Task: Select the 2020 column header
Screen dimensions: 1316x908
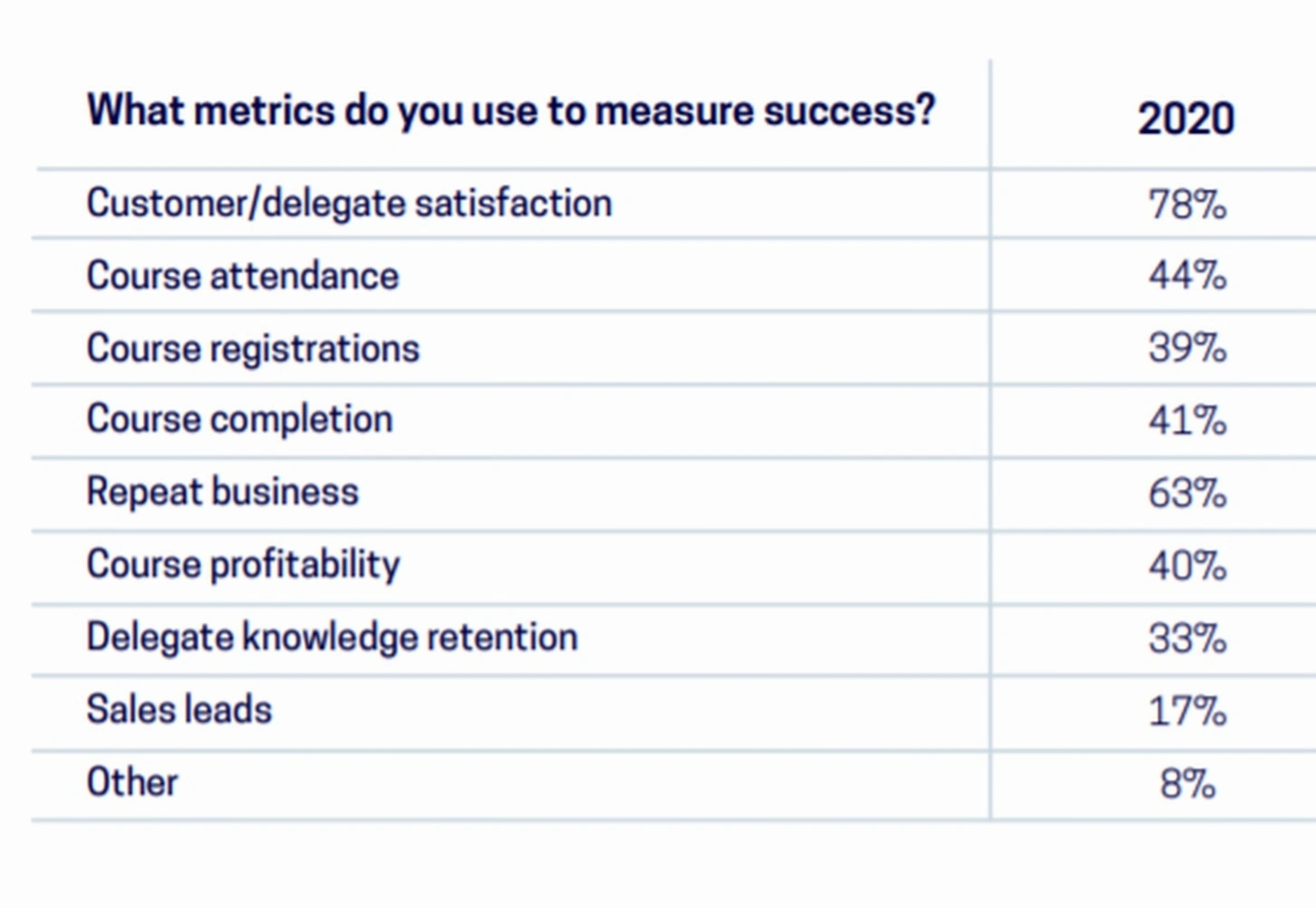Action: click(x=1186, y=119)
